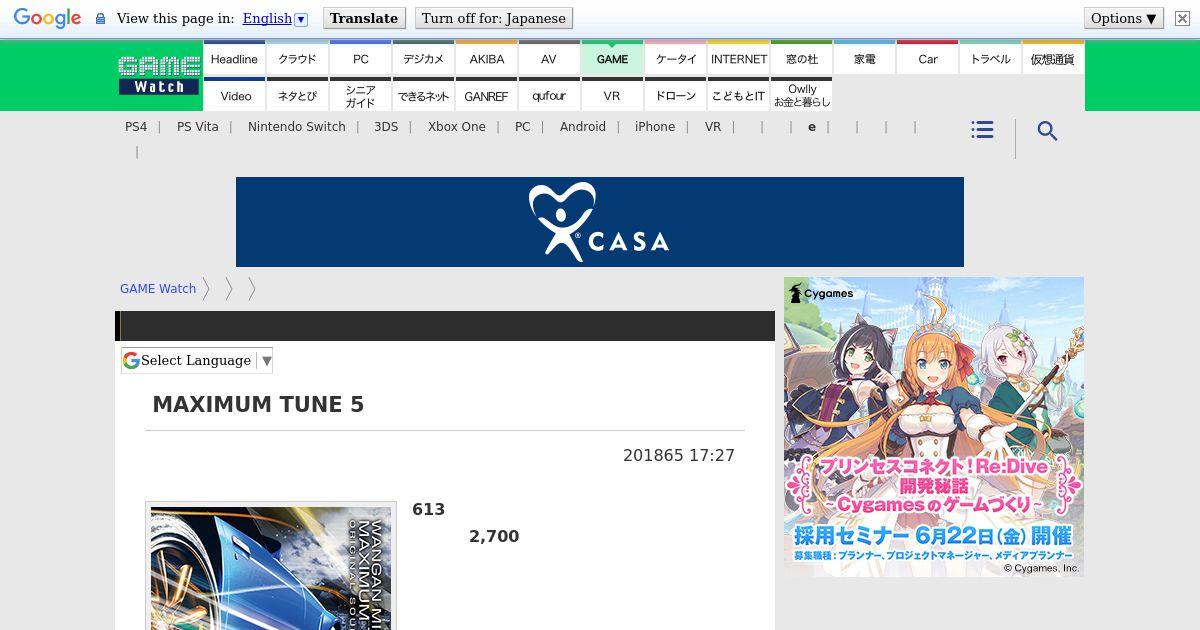
Task: Open the 窓の杜 tab
Action: pos(802,59)
